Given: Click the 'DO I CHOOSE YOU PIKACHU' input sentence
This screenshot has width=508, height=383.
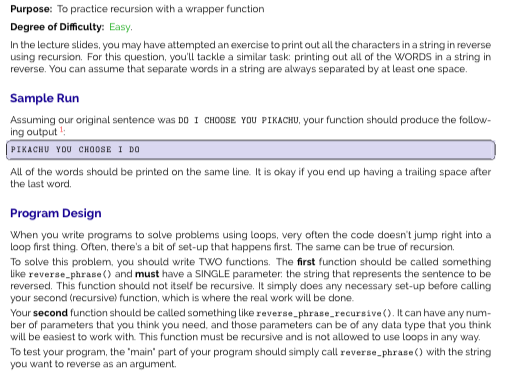Looking at the screenshot, I should 239,120.
